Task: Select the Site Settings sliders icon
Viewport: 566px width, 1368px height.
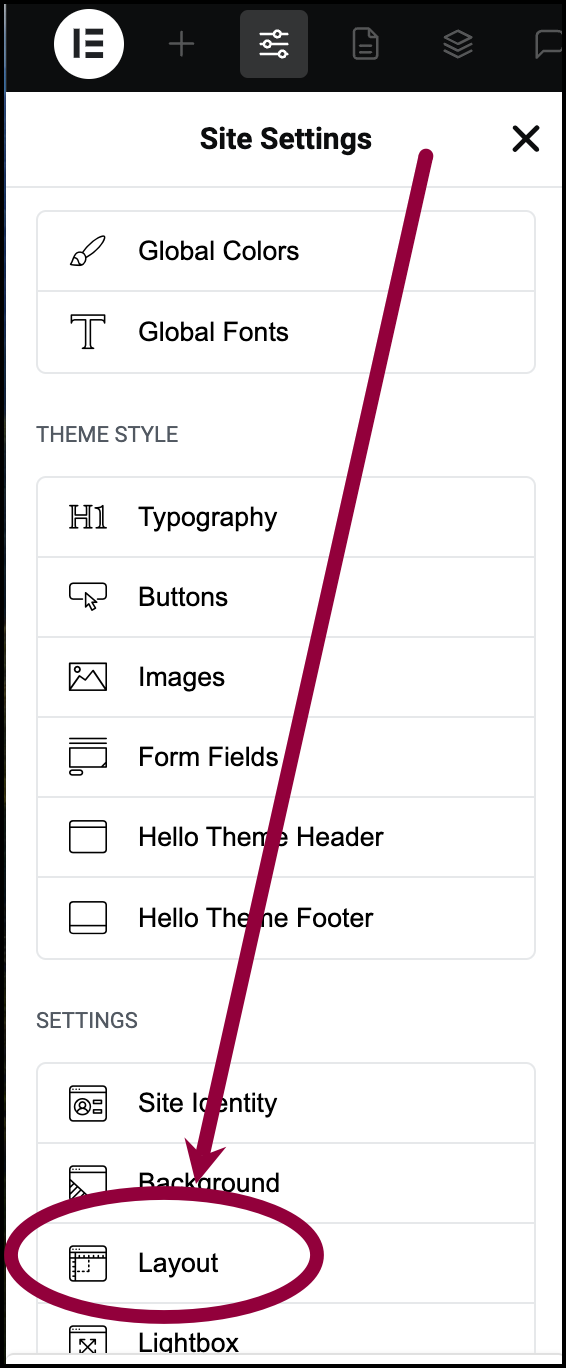Action: pyautogui.click(x=273, y=44)
